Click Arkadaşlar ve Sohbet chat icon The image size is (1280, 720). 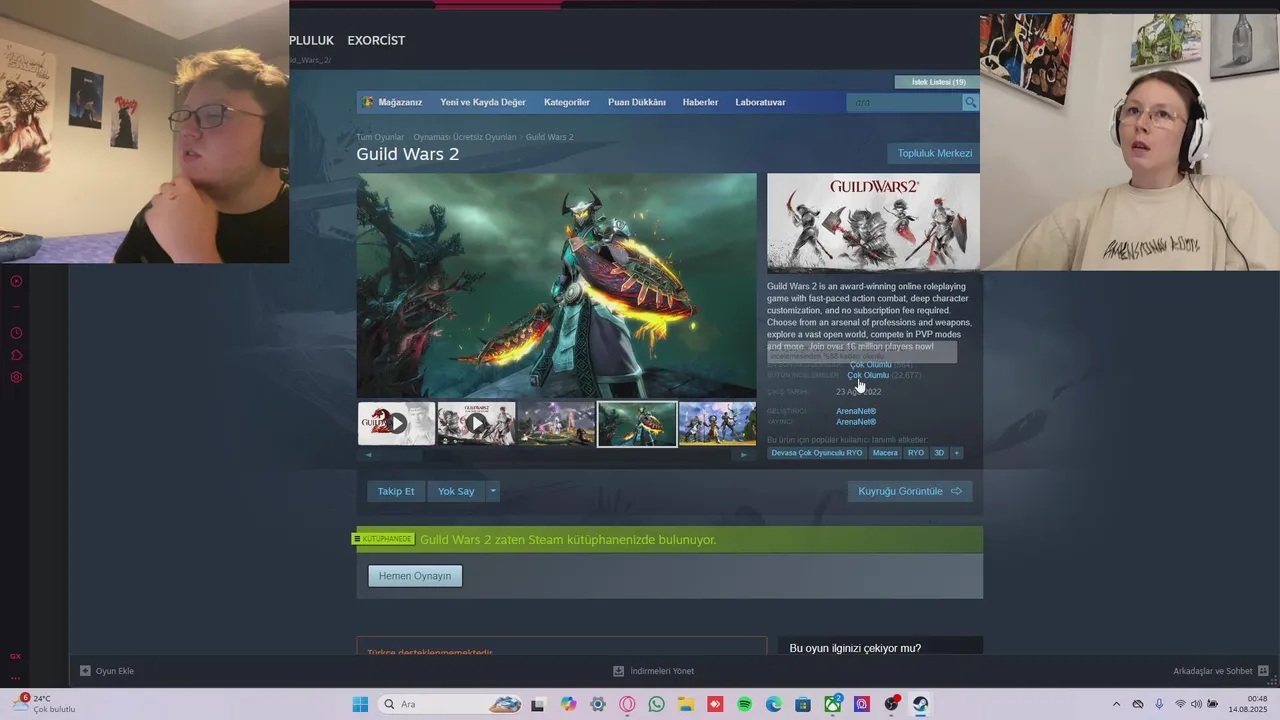pos(1263,671)
